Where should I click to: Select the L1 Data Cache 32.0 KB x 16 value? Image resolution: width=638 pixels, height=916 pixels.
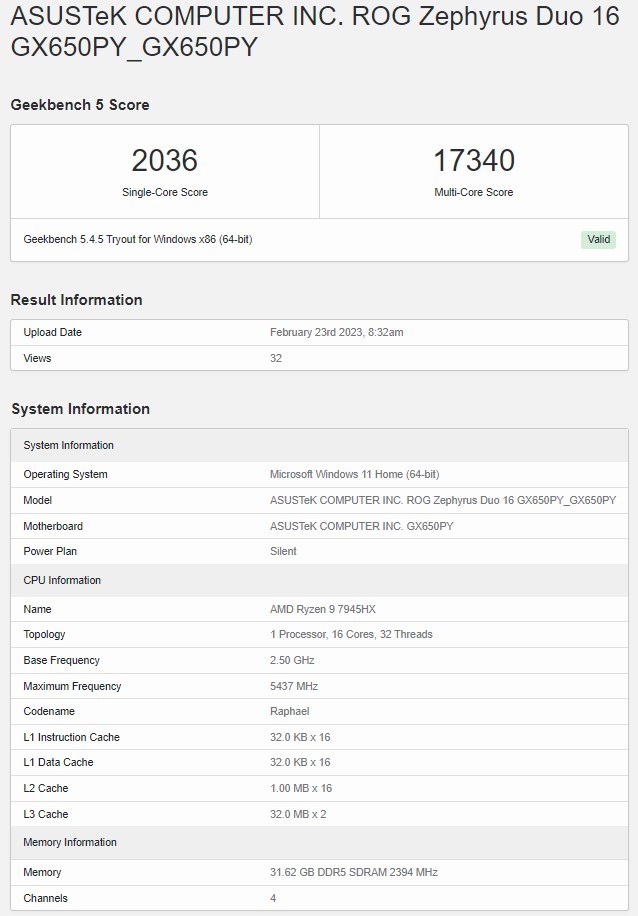300,762
